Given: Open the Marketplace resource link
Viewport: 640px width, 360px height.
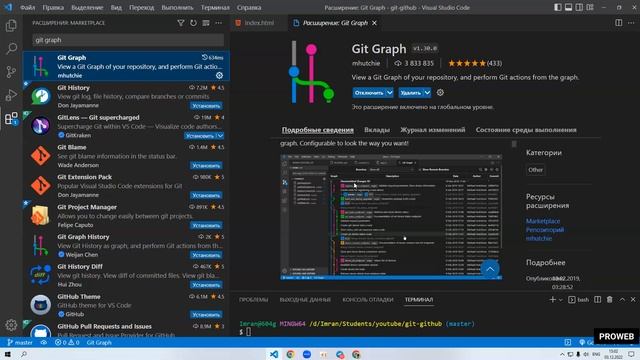Looking at the screenshot, I should [542, 221].
